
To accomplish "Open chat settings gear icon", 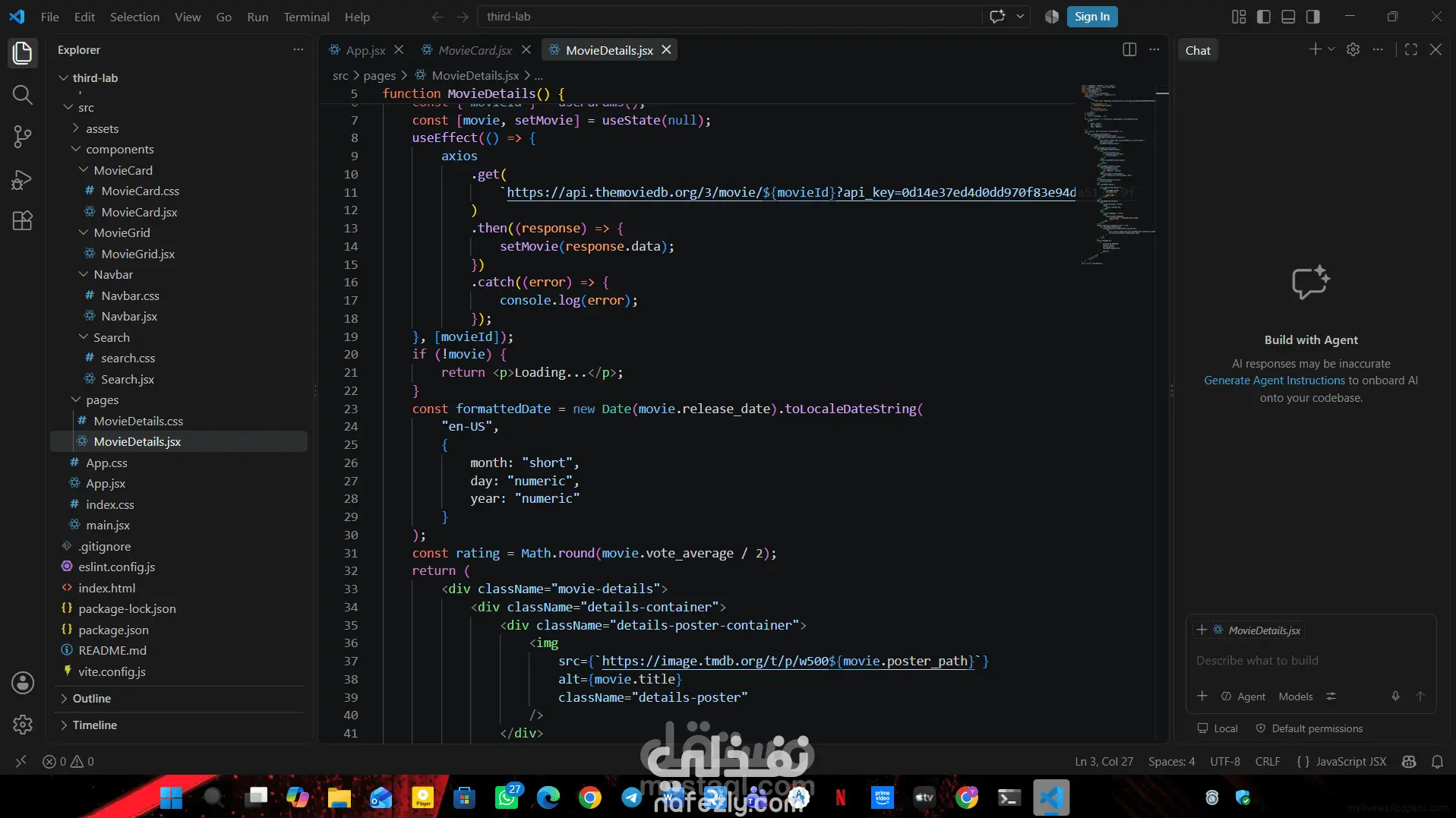I will pyautogui.click(x=1353, y=49).
